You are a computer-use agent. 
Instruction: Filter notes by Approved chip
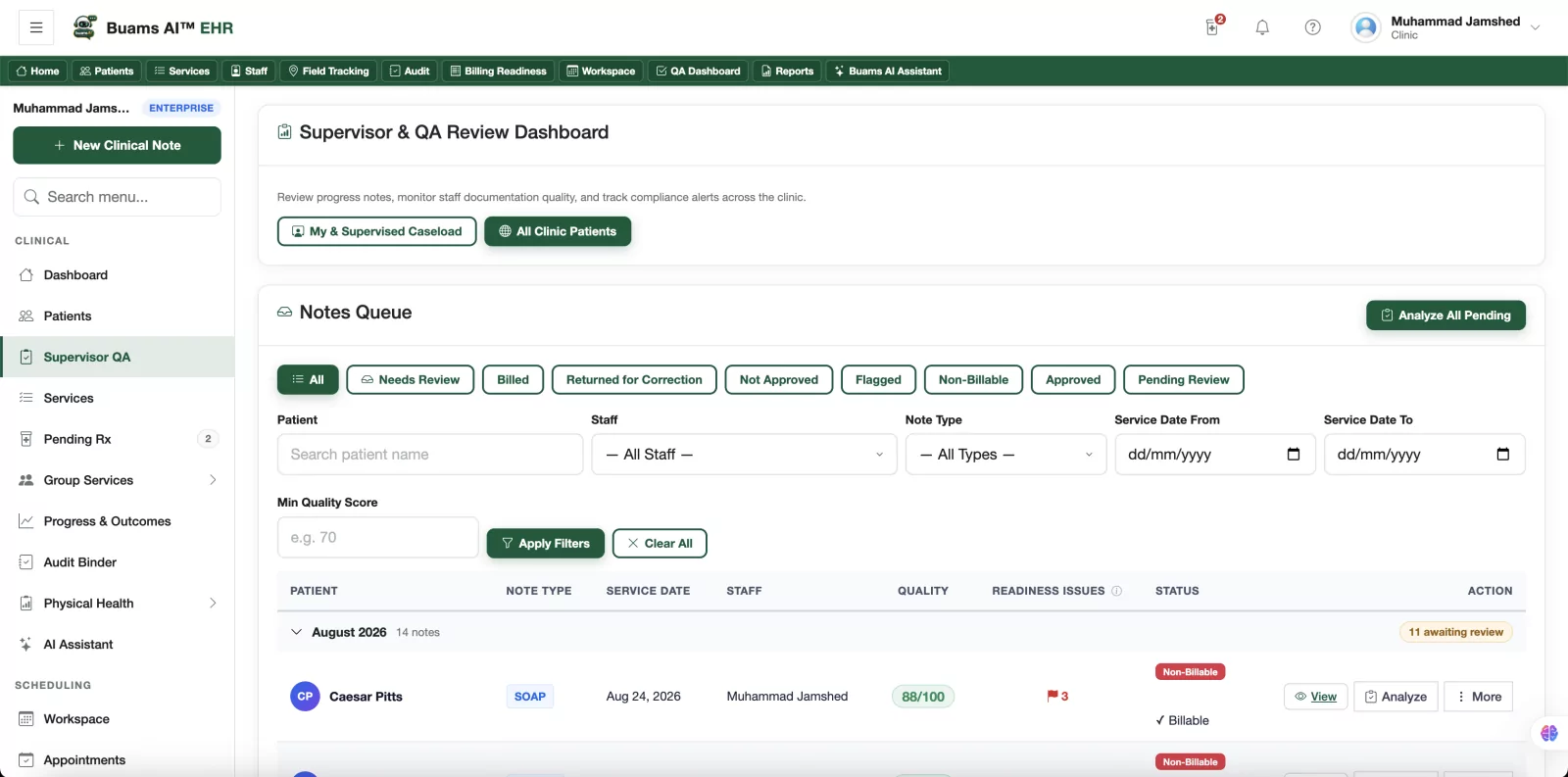coord(1073,380)
